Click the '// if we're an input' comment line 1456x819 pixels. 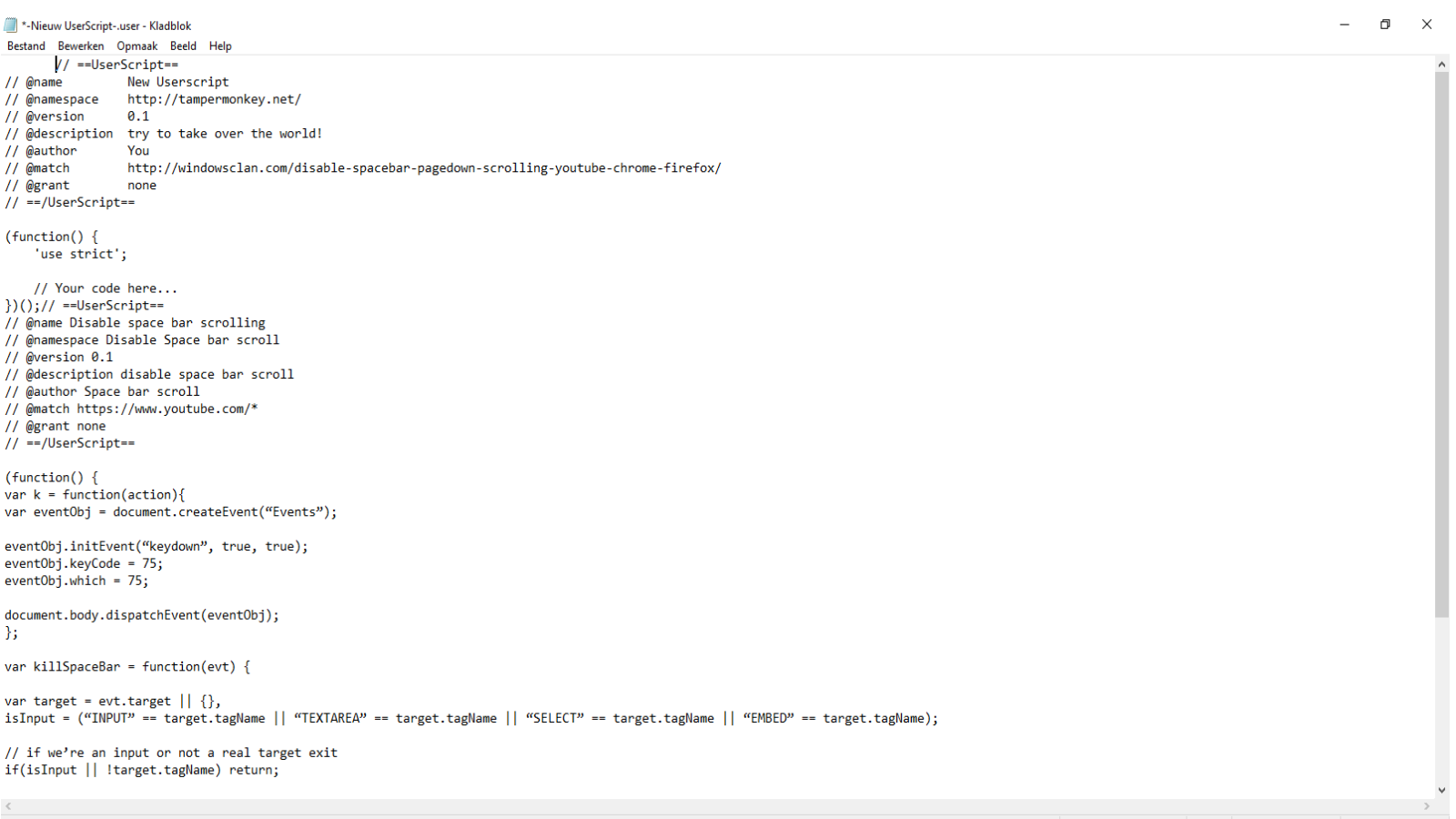pos(171,753)
